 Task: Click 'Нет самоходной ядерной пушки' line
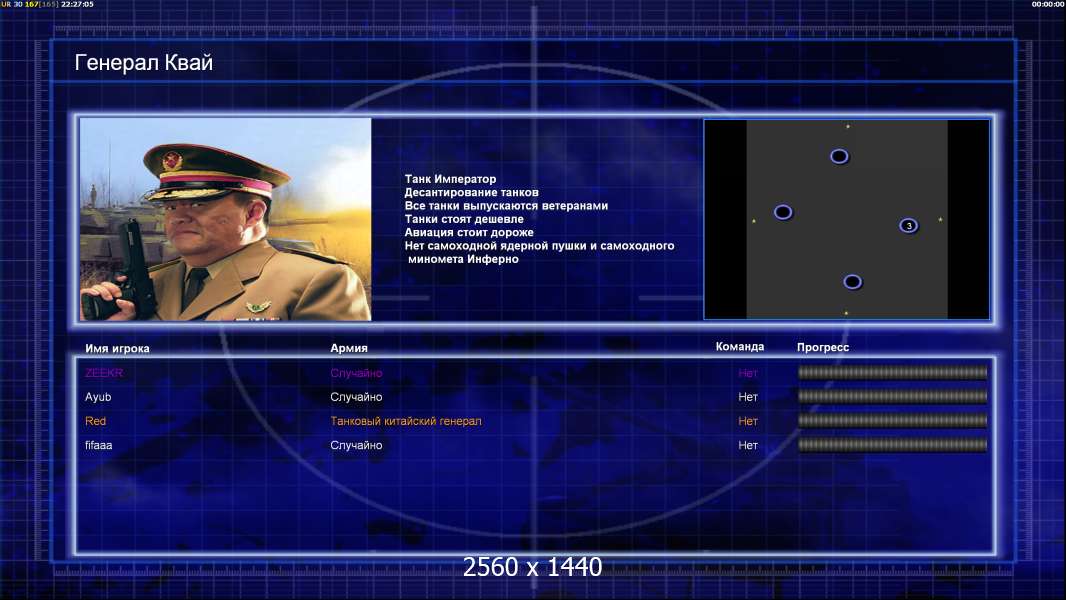click(539, 246)
